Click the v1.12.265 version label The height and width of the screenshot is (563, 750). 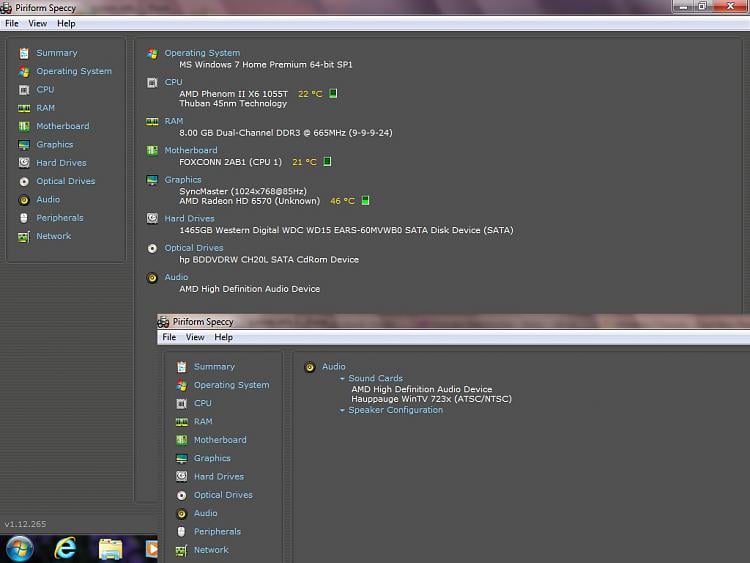click(x=25, y=524)
